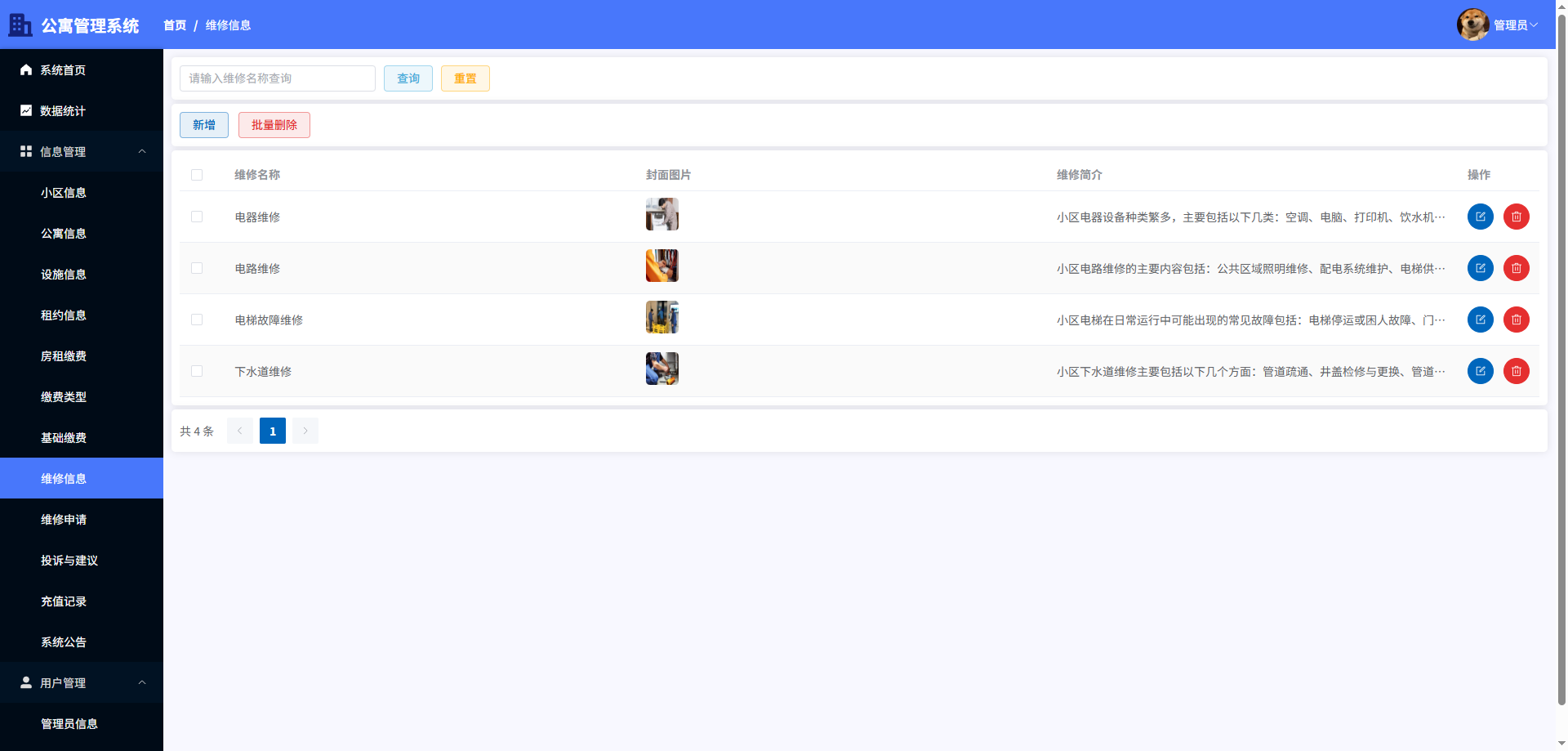Focus the repair name search field
The height and width of the screenshot is (751, 1568).
coord(278,78)
